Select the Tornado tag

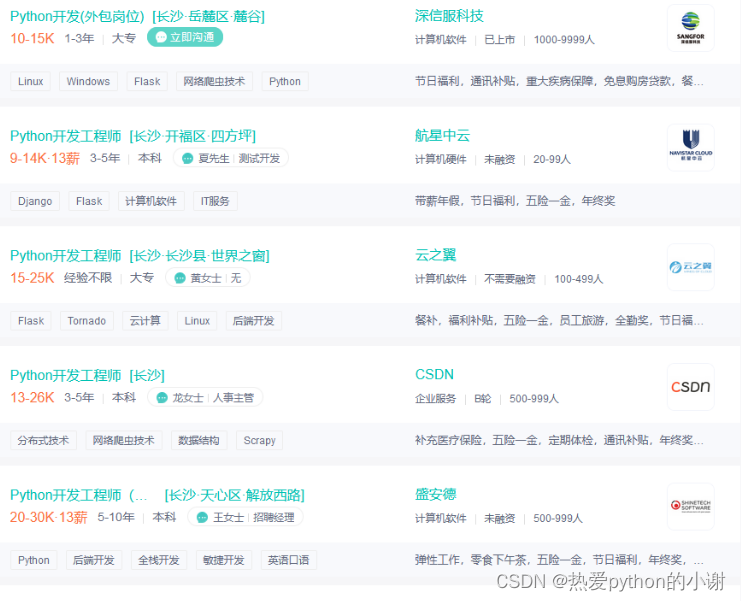[86, 321]
